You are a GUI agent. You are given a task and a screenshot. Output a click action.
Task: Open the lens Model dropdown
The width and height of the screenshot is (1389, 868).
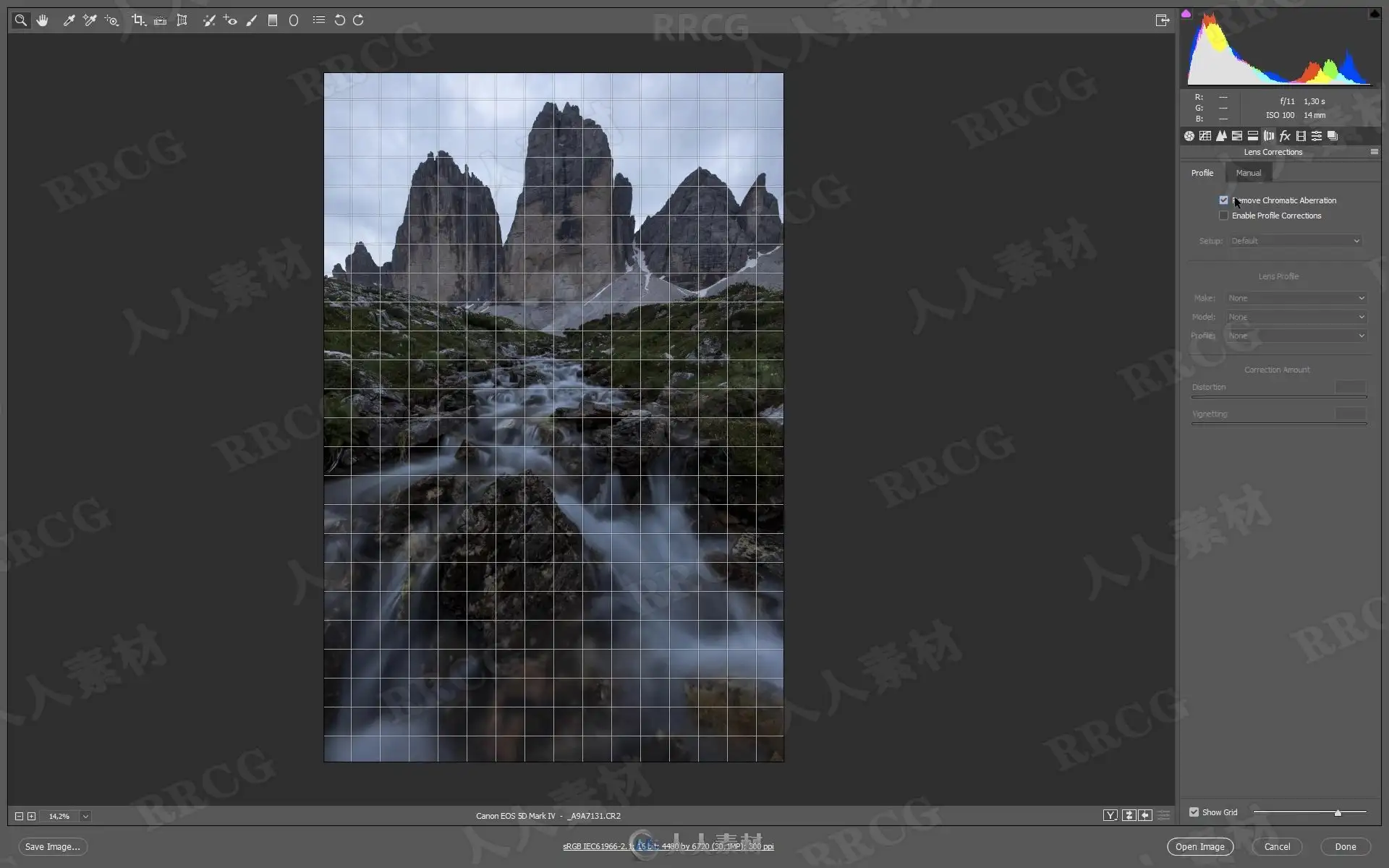pos(1296,317)
